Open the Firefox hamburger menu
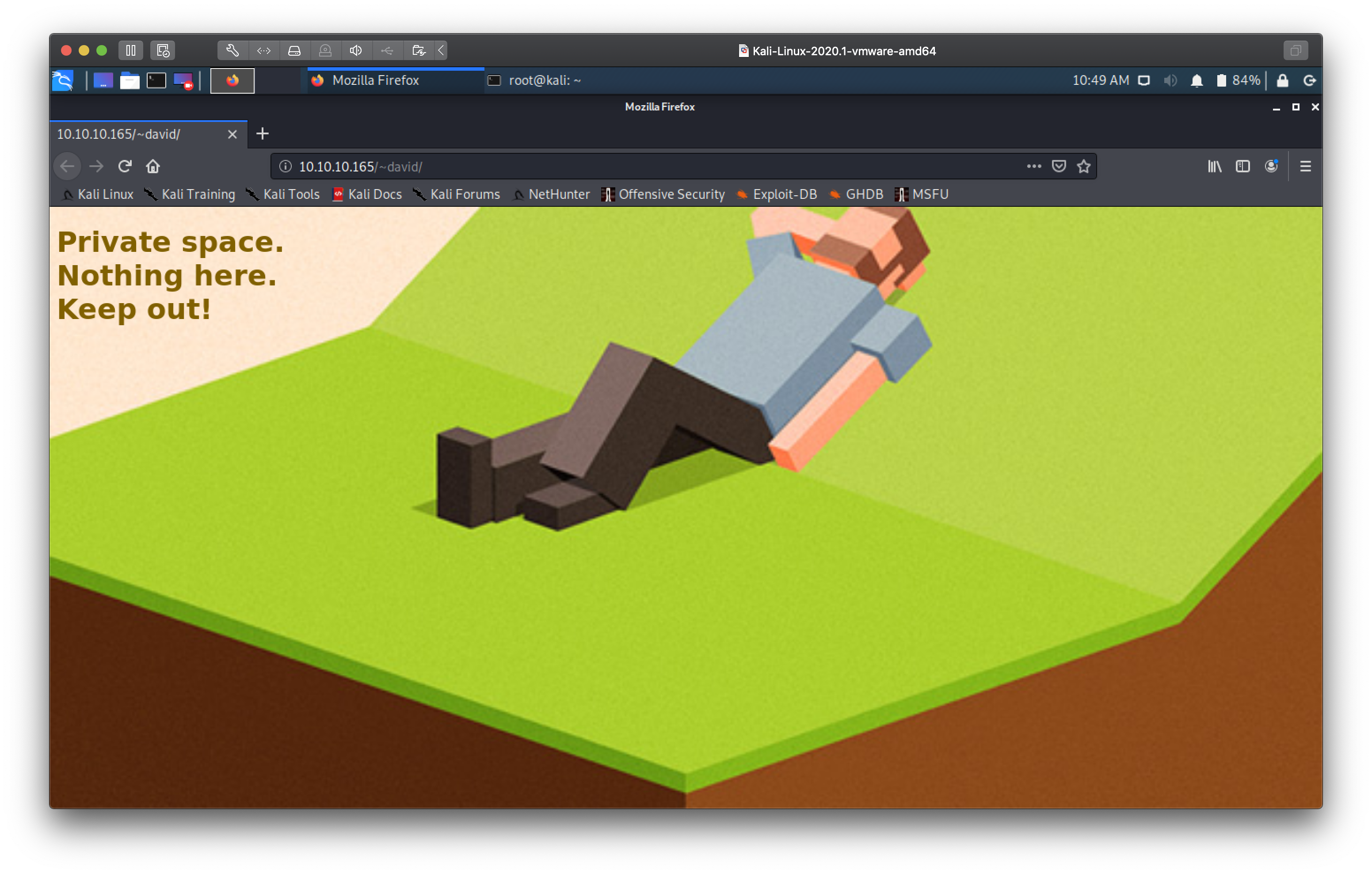The width and height of the screenshot is (1372, 874). pos(1305,167)
